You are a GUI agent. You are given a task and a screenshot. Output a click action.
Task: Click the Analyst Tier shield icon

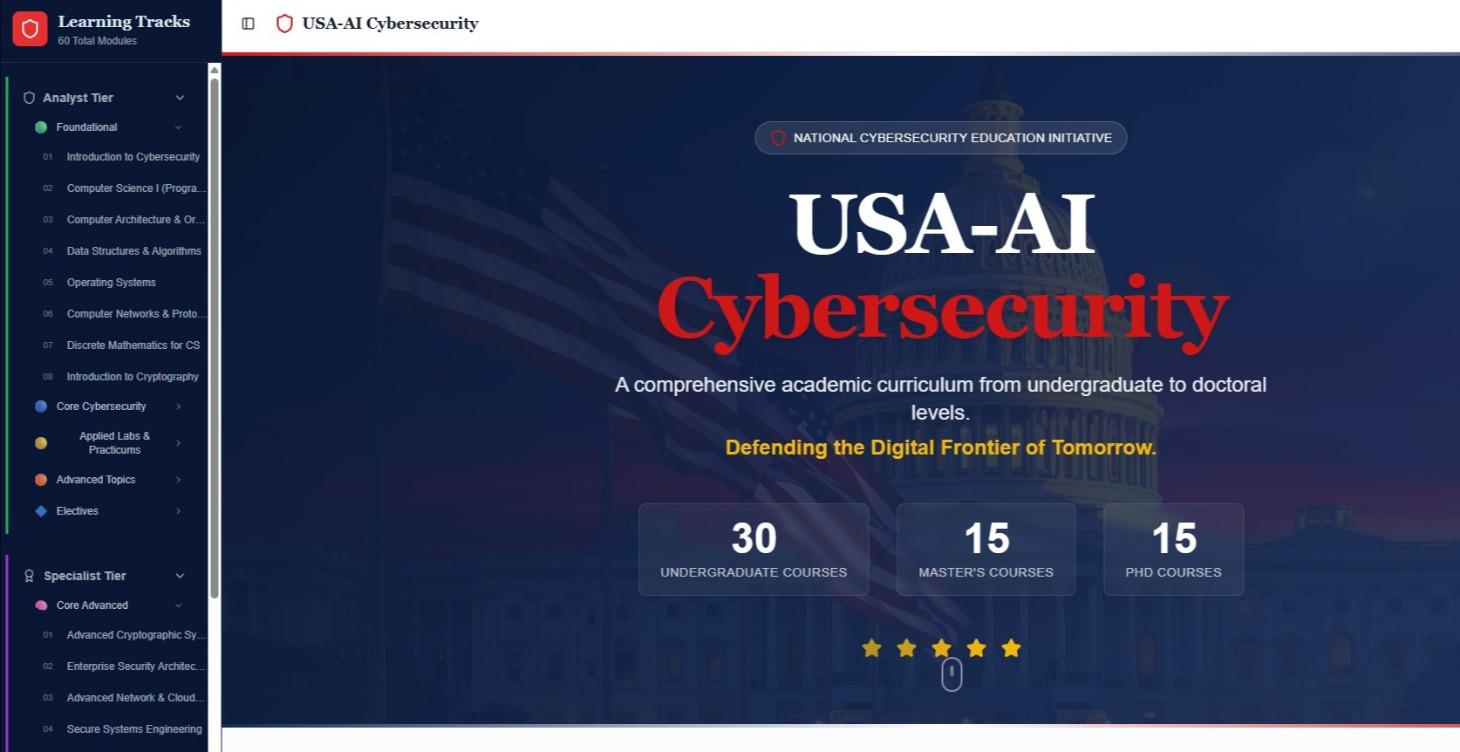pos(28,97)
